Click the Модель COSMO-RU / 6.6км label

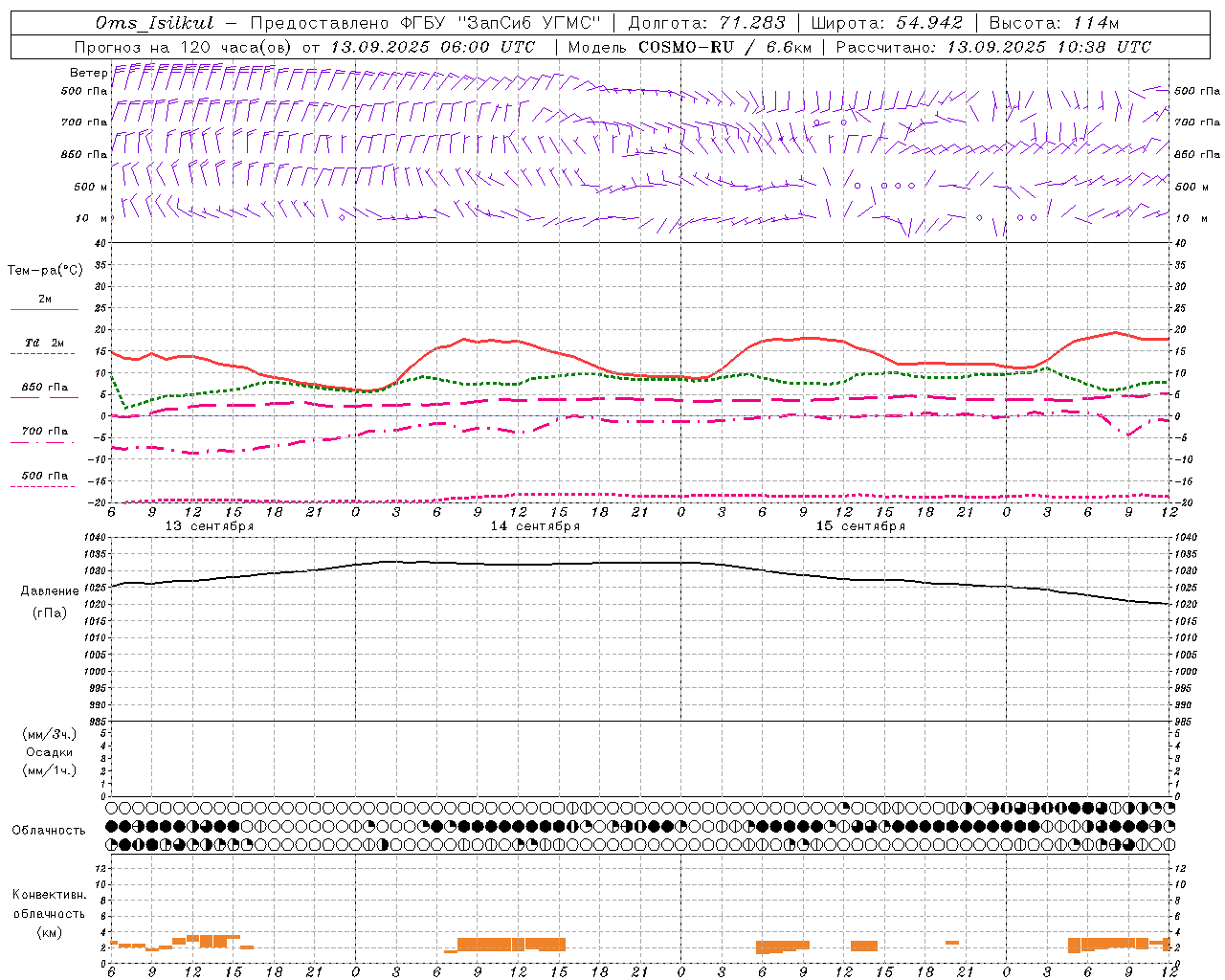click(690, 47)
